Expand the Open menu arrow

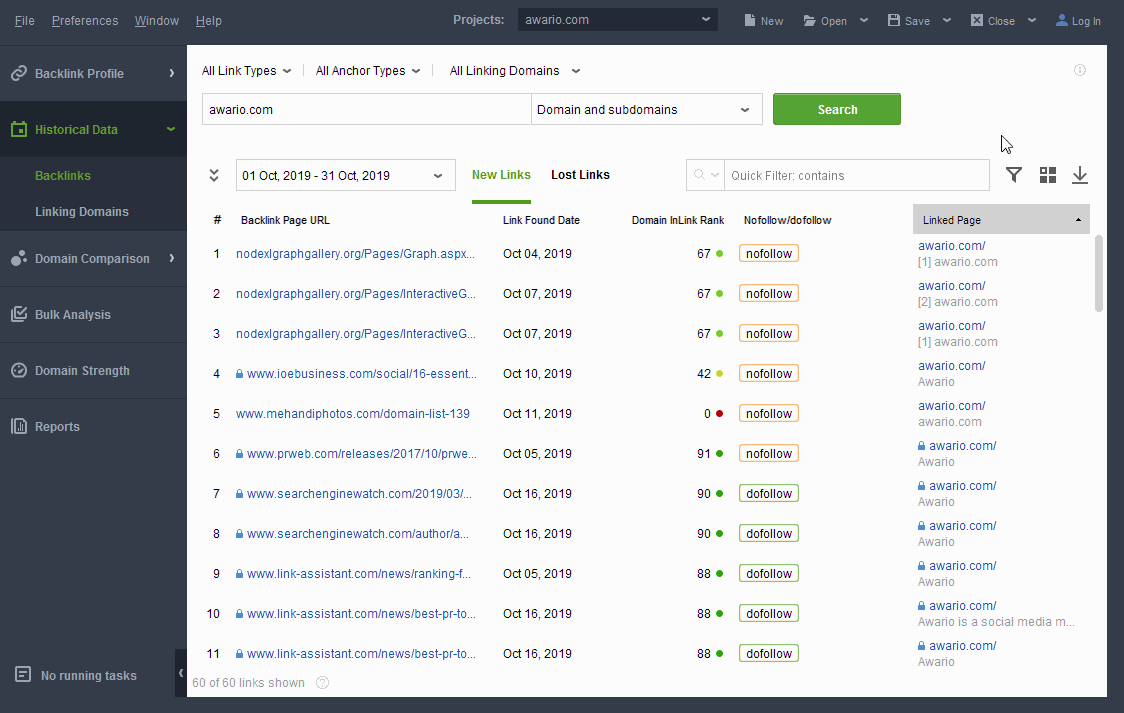[864, 20]
